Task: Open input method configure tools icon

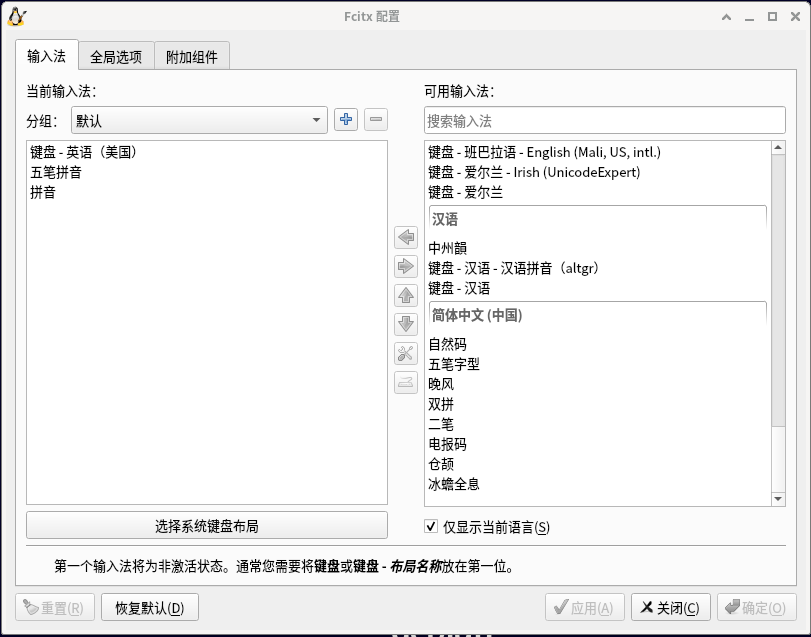Action: click(406, 354)
